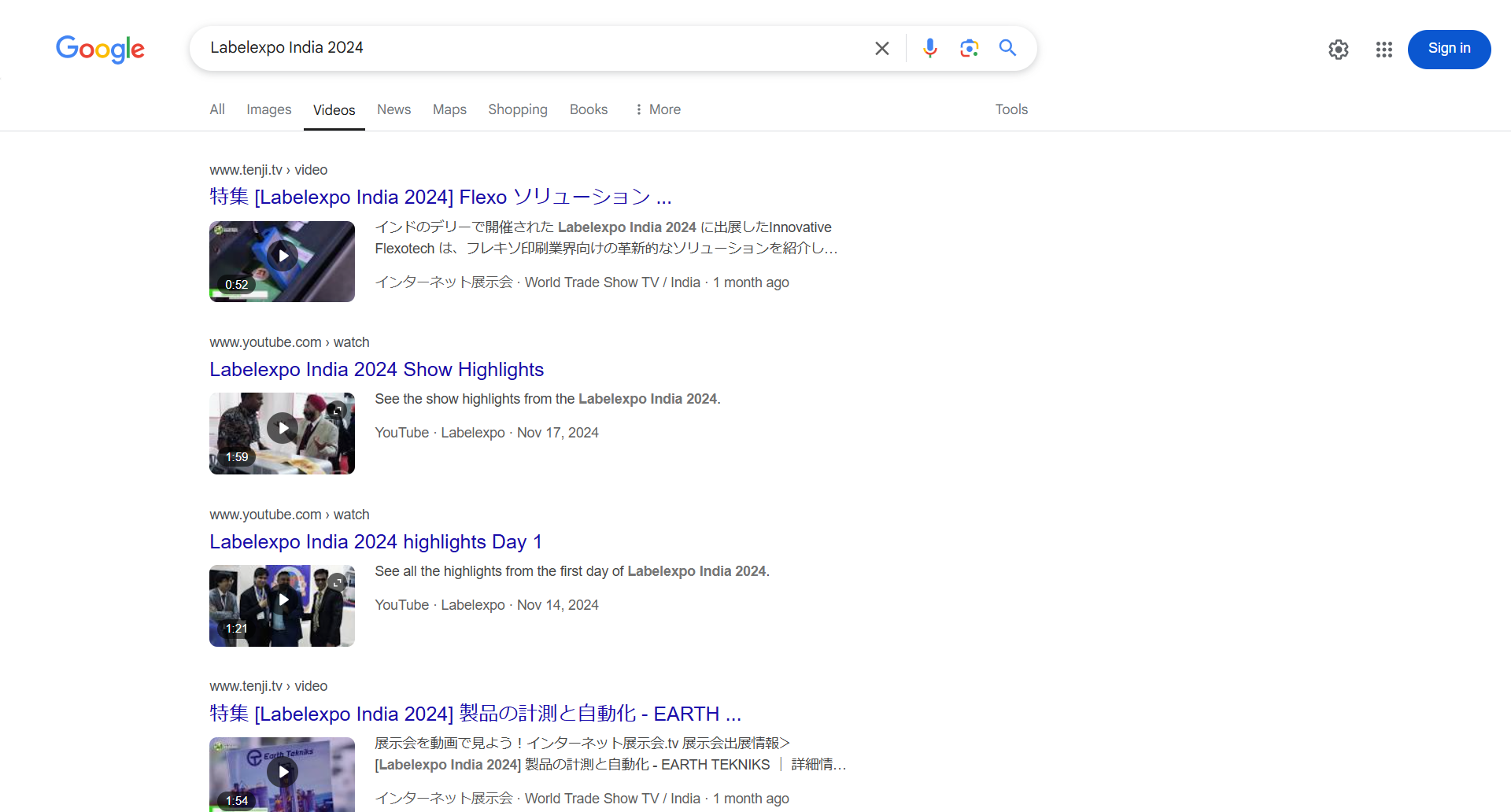
Task: Open Labelexpo India 2024 highlights Day 1 link
Action: (375, 541)
